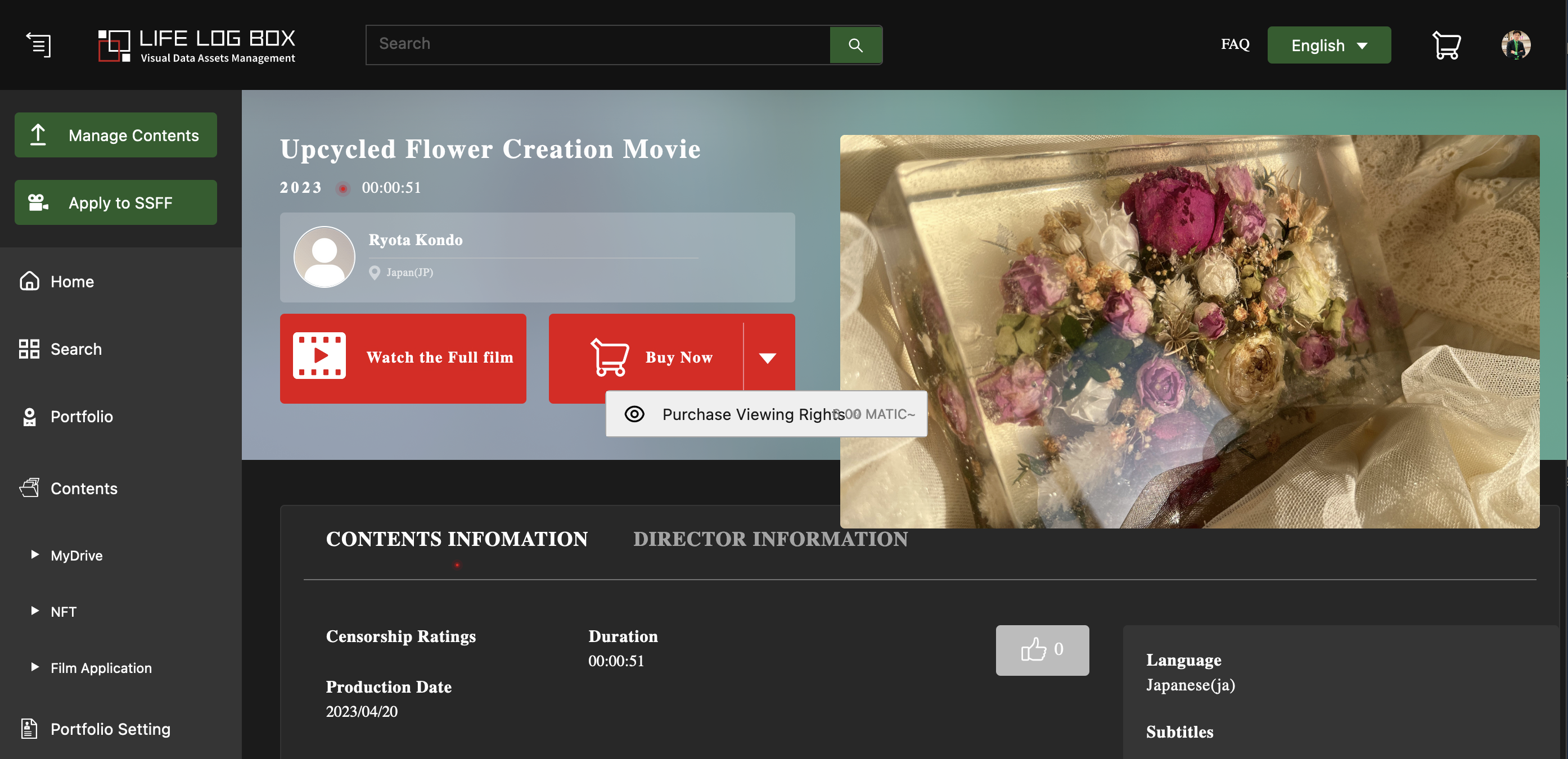Image resolution: width=1568 pixels, height=759 pixels.
Task: Open the shopping cart in header
Action: point(1447,45)
